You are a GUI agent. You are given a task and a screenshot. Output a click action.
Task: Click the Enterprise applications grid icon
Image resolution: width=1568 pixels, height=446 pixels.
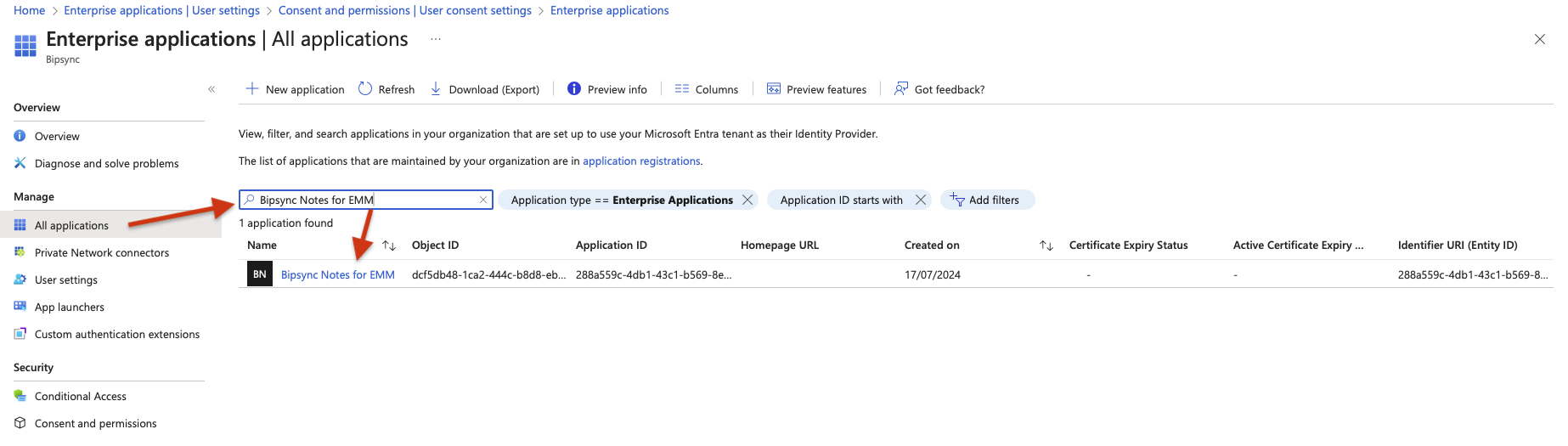(x=25, y=46)
